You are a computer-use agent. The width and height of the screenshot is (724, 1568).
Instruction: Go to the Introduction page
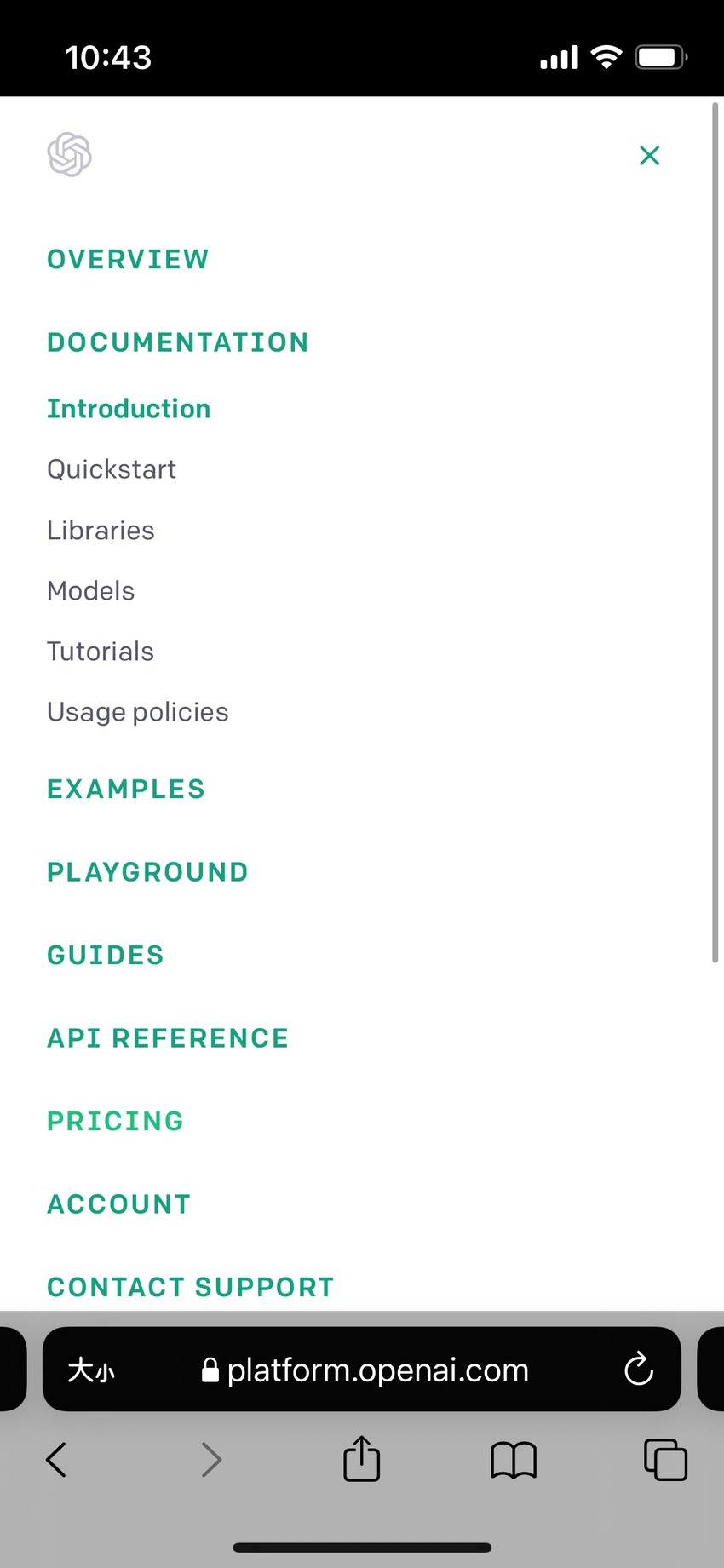[x=129, y=409]
